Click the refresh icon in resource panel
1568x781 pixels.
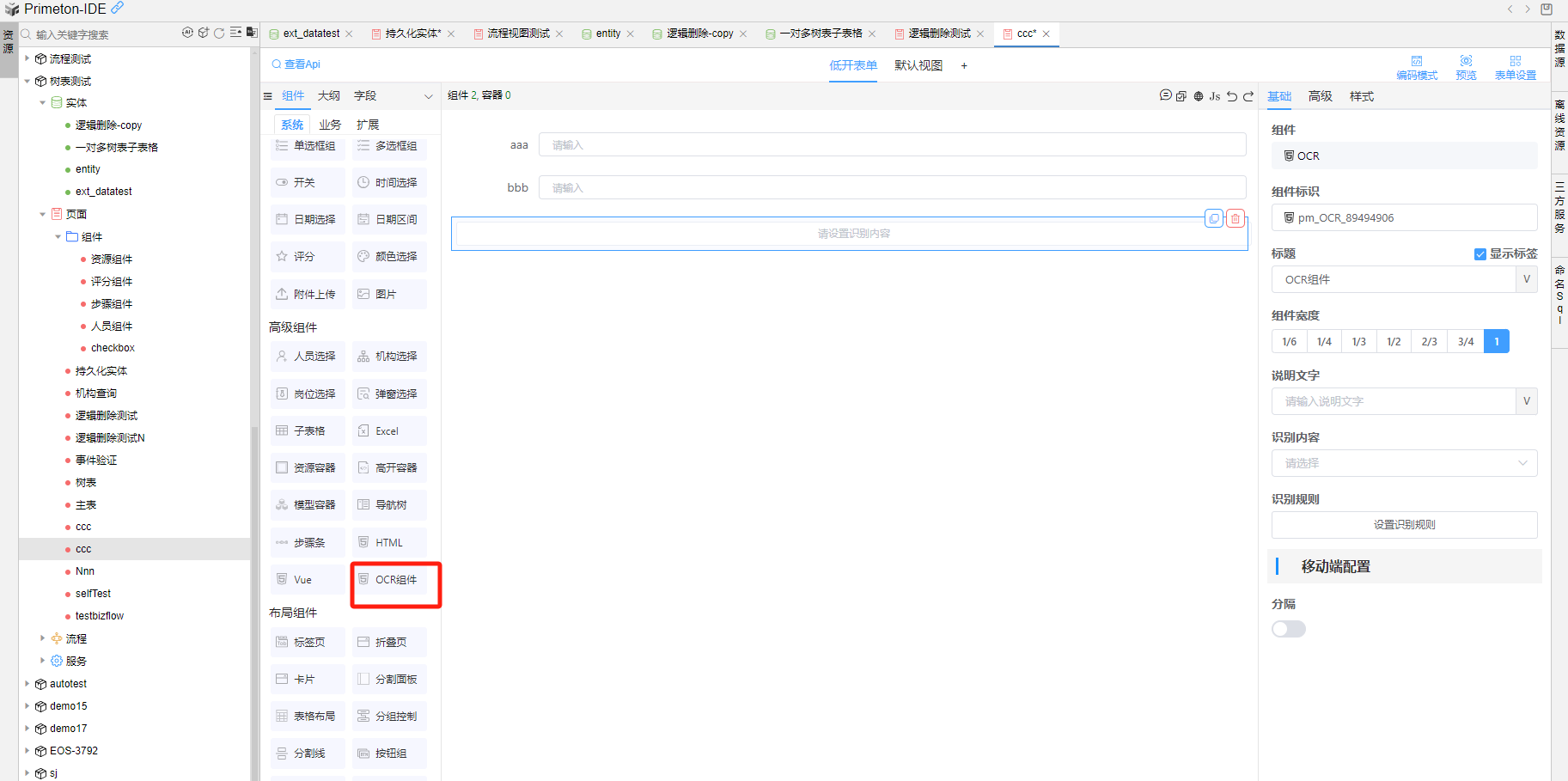click(x=219, y=34)
